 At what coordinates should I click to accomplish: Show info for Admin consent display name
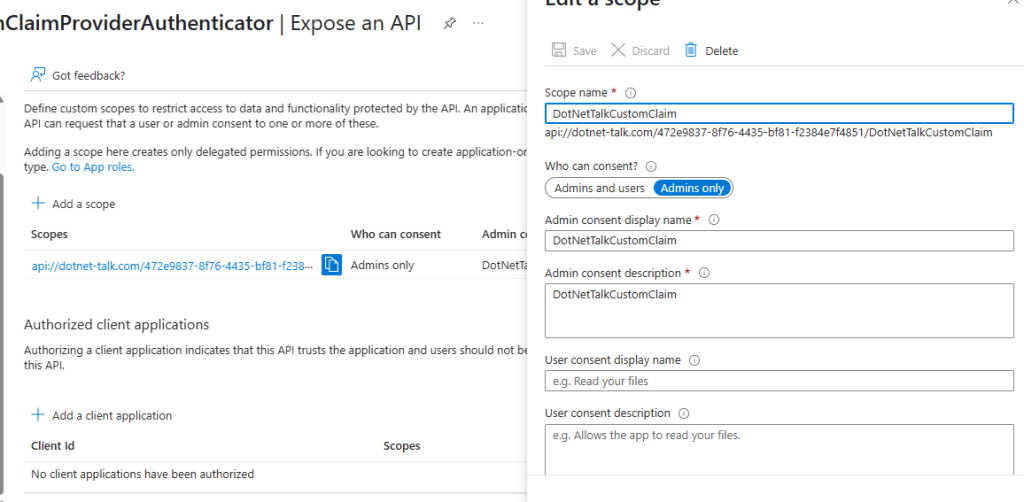(x=714, y=220)
